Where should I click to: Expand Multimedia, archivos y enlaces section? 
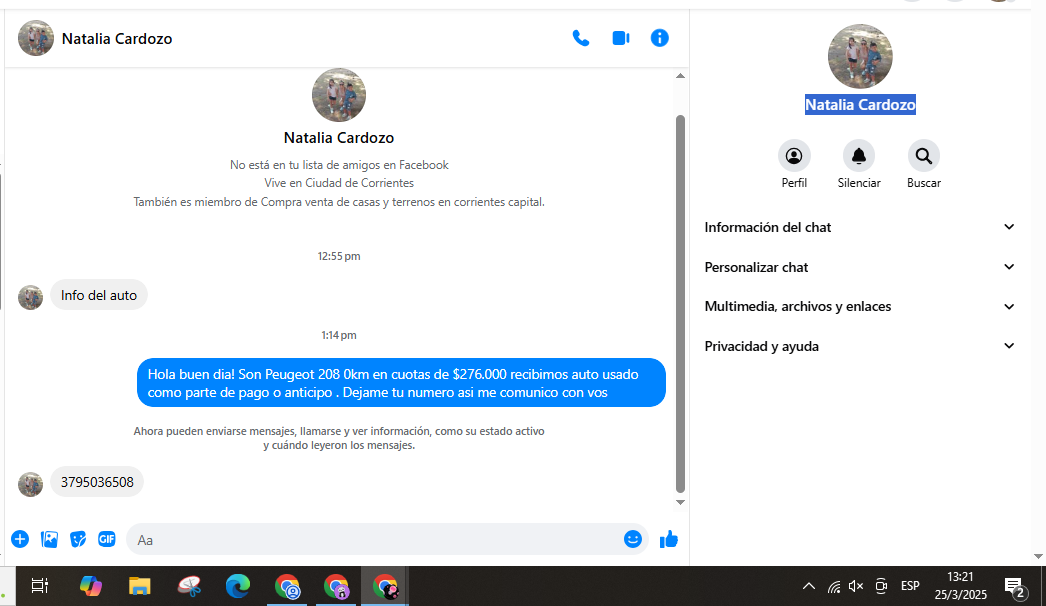[860, 307]
